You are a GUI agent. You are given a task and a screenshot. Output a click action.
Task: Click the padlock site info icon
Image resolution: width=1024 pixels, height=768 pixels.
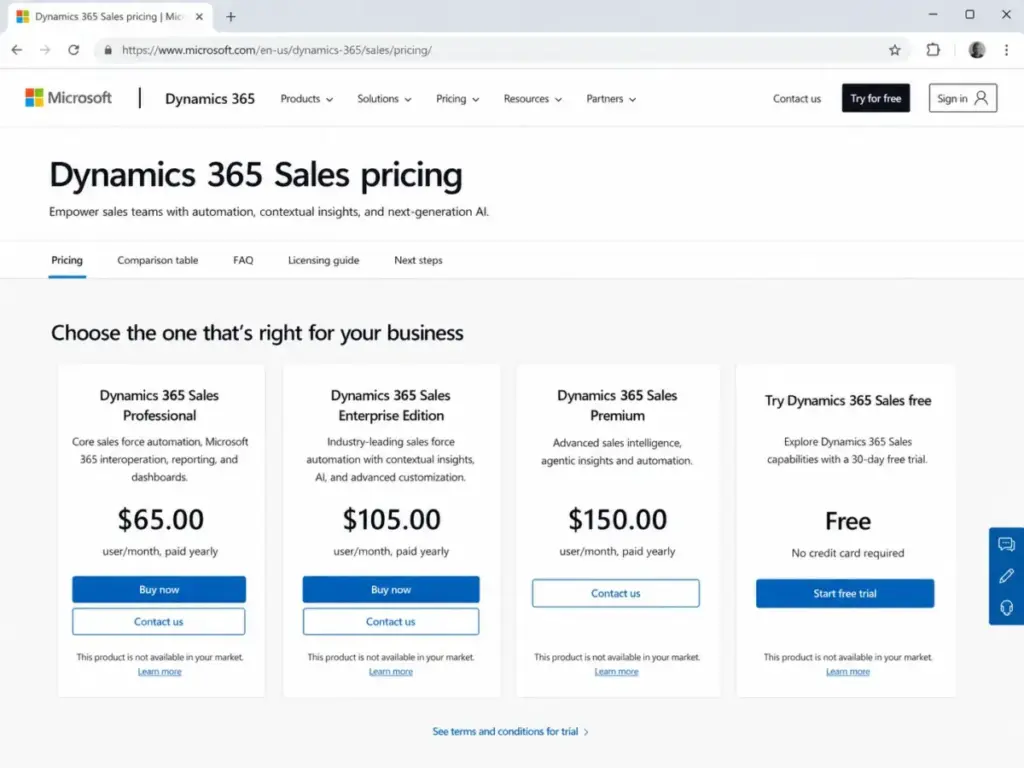pos(108,50)
